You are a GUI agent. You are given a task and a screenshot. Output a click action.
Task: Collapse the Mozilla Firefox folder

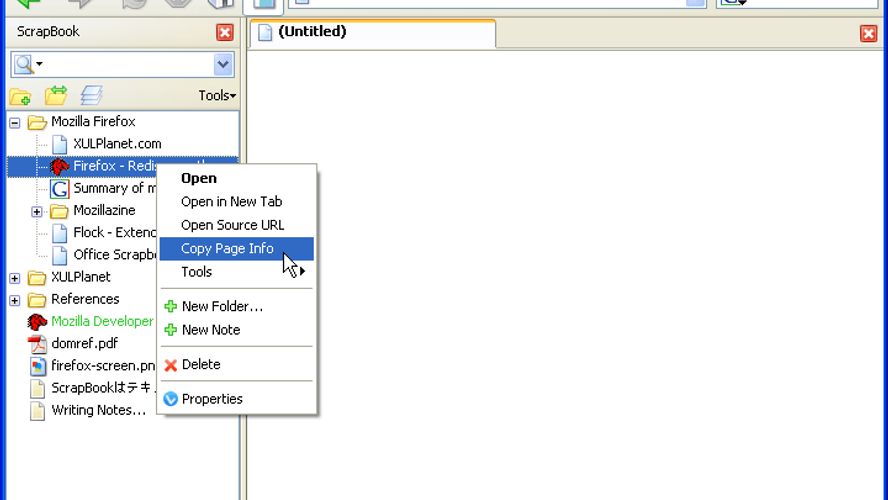coord(15,122)
